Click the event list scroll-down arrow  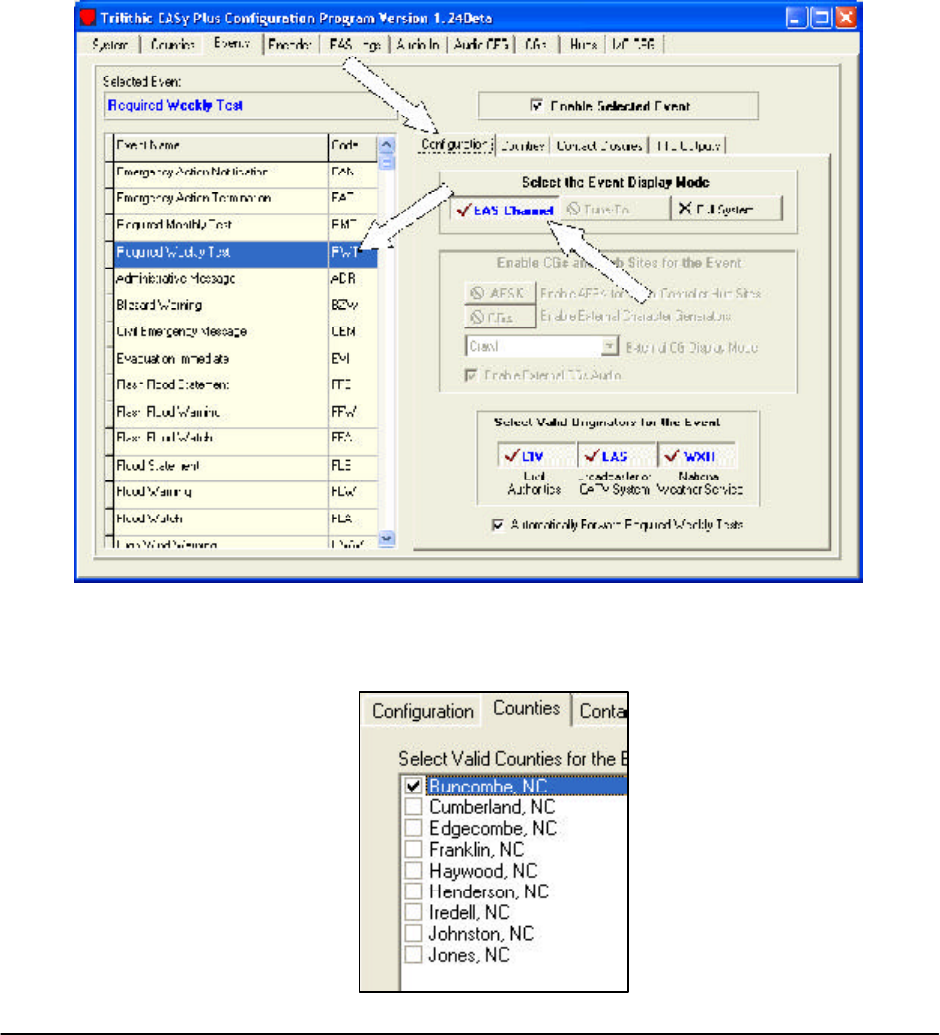387,539
